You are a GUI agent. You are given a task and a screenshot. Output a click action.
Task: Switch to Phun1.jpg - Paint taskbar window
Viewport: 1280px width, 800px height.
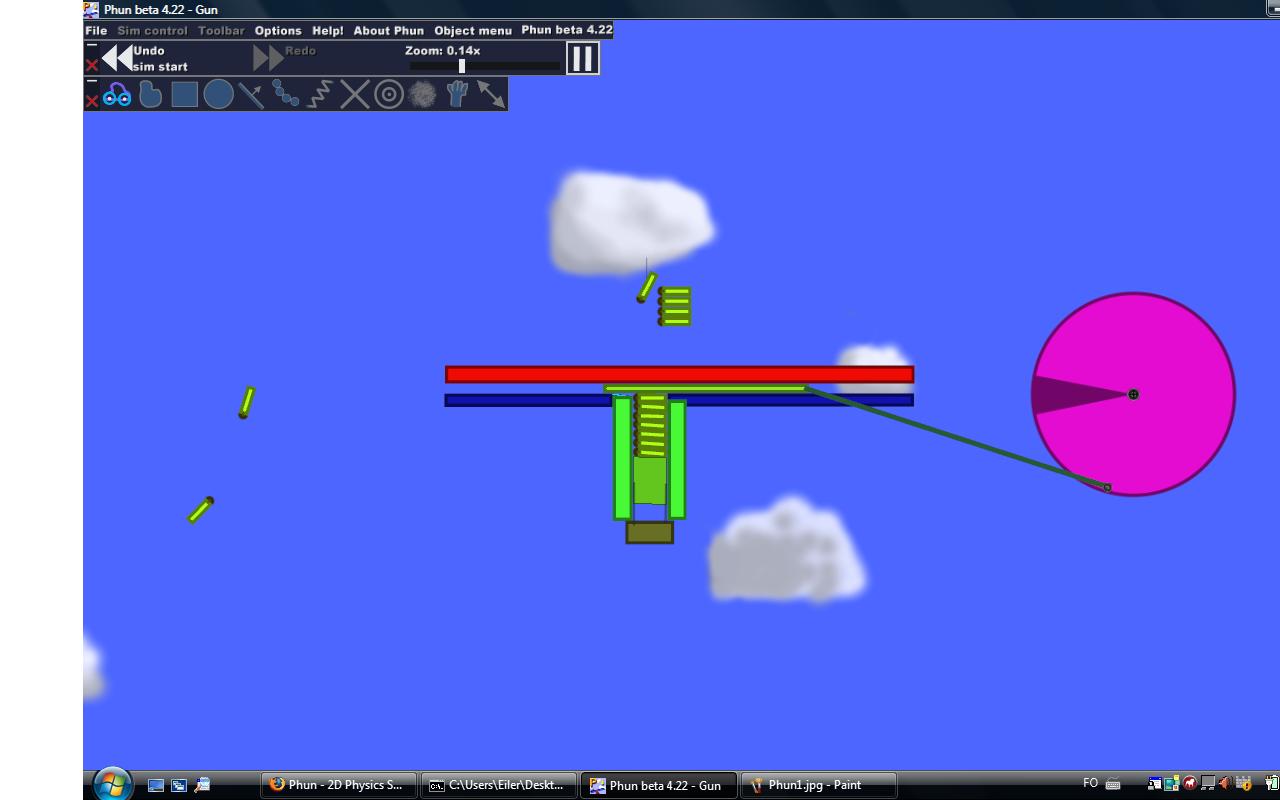pyautogui.click(x=819, y=785)
